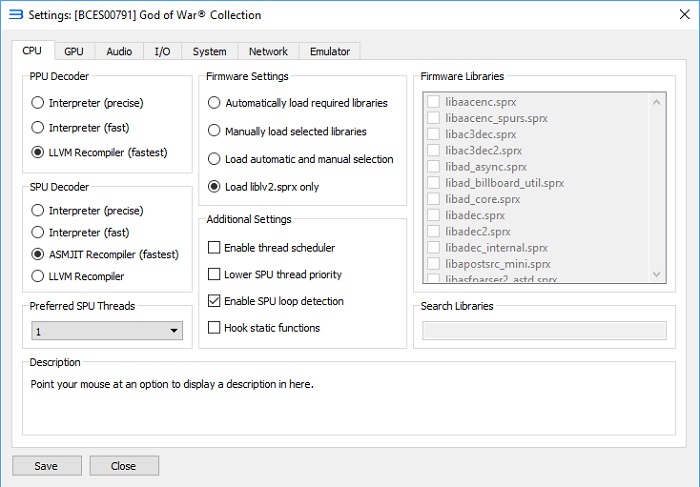Check Hook static functions option

214,327
